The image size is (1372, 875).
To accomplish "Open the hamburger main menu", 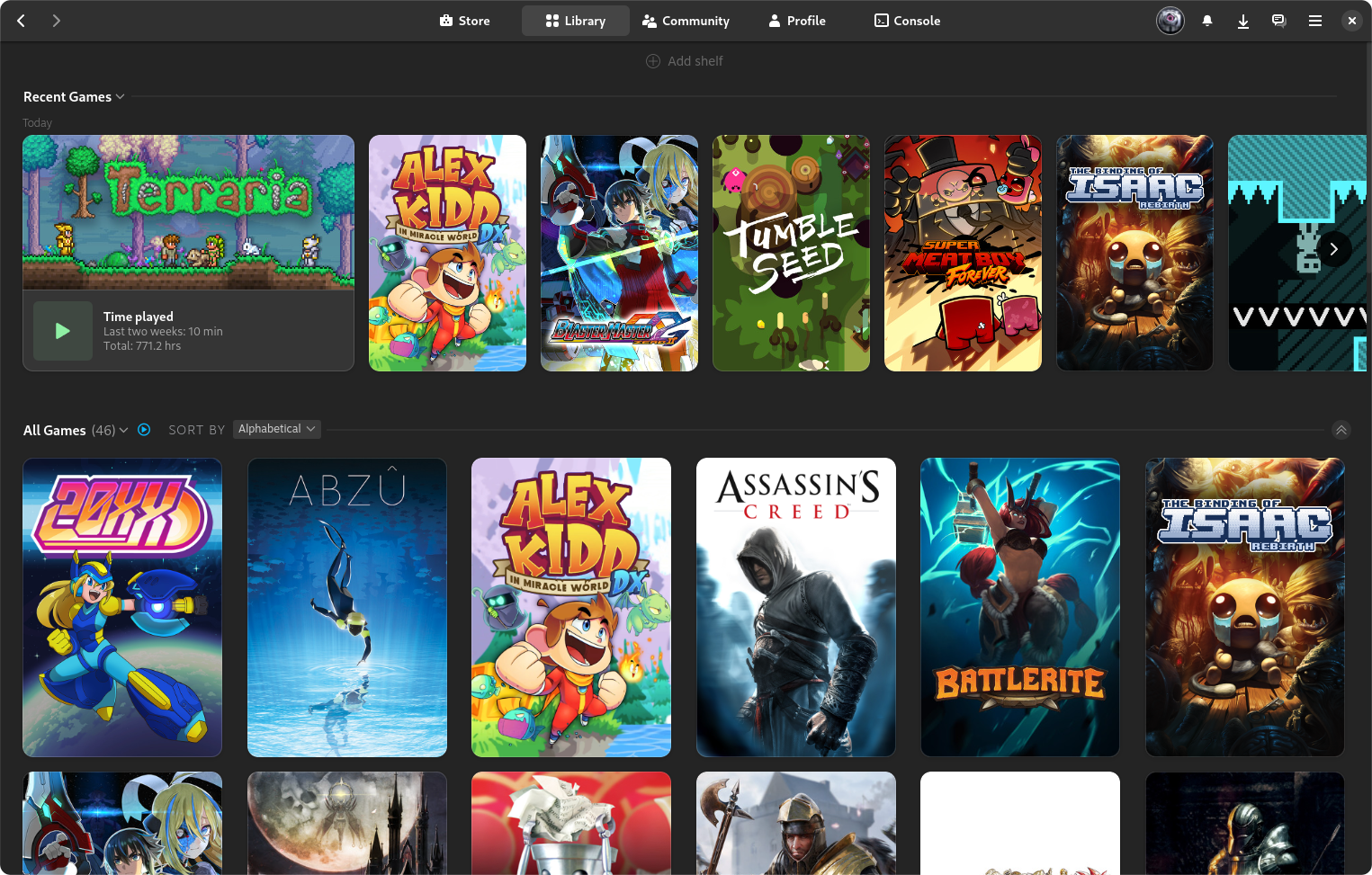I will coord(1315,21).
